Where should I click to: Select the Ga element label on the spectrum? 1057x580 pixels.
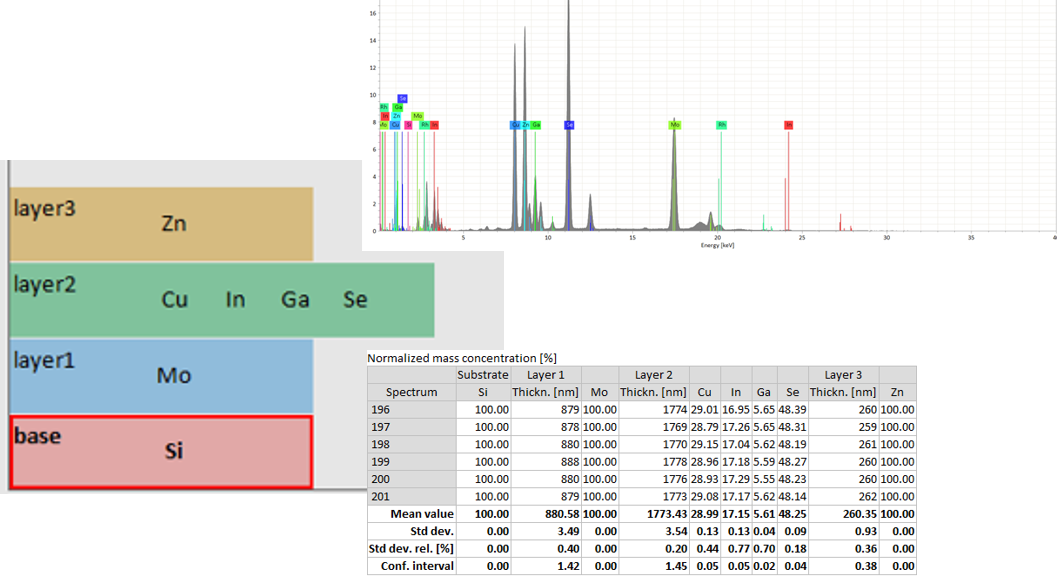coord(535,124)
